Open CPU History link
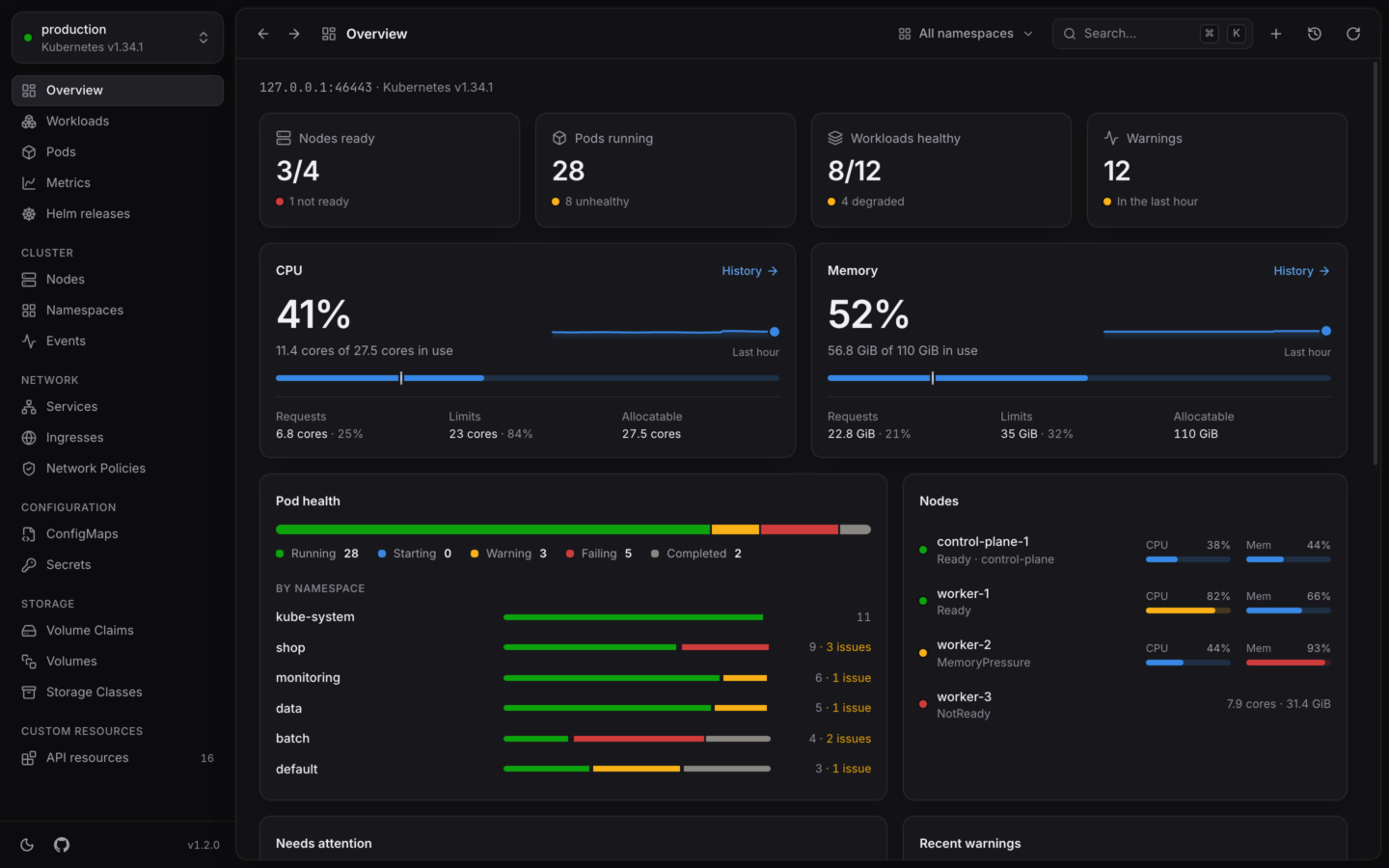1389x868 pixels. point(749,271)
